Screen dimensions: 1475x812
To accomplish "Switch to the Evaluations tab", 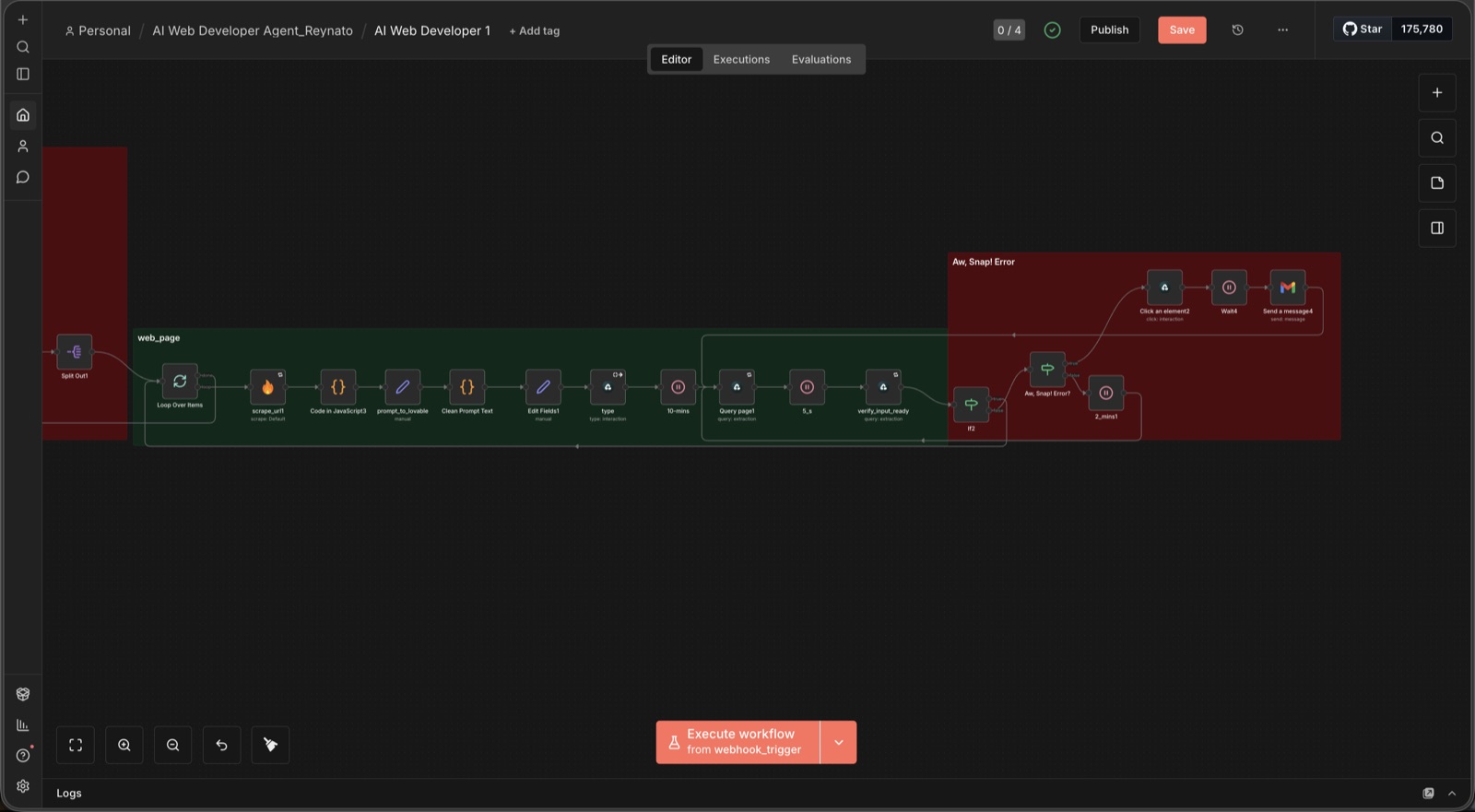I will point(821,59).
